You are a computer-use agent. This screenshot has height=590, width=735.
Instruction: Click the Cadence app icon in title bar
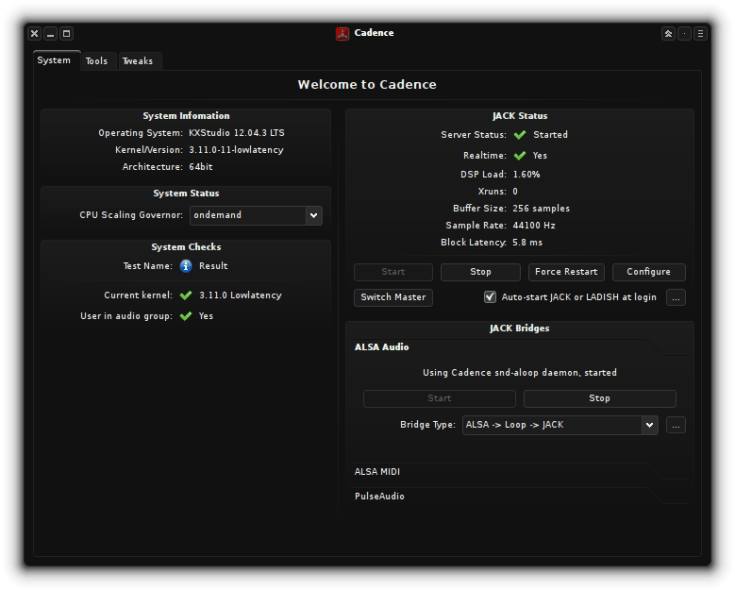(342, 33)
